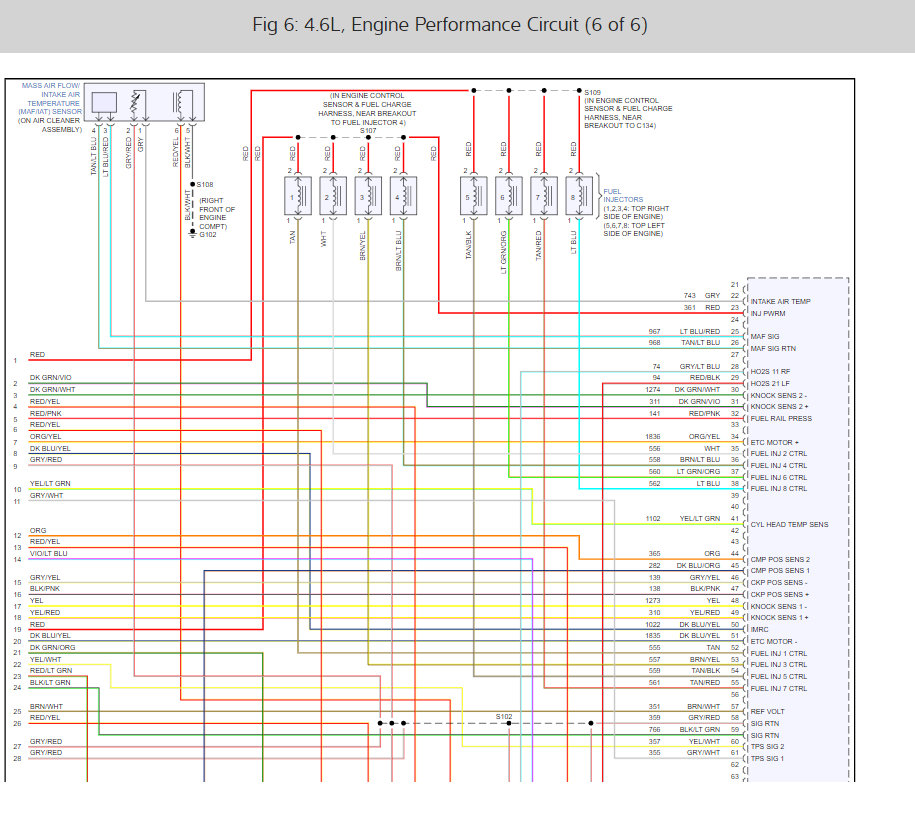Click the CKP POS SENS + label
This screenshot has width=915, height=816.
click(x=780, y=594)
